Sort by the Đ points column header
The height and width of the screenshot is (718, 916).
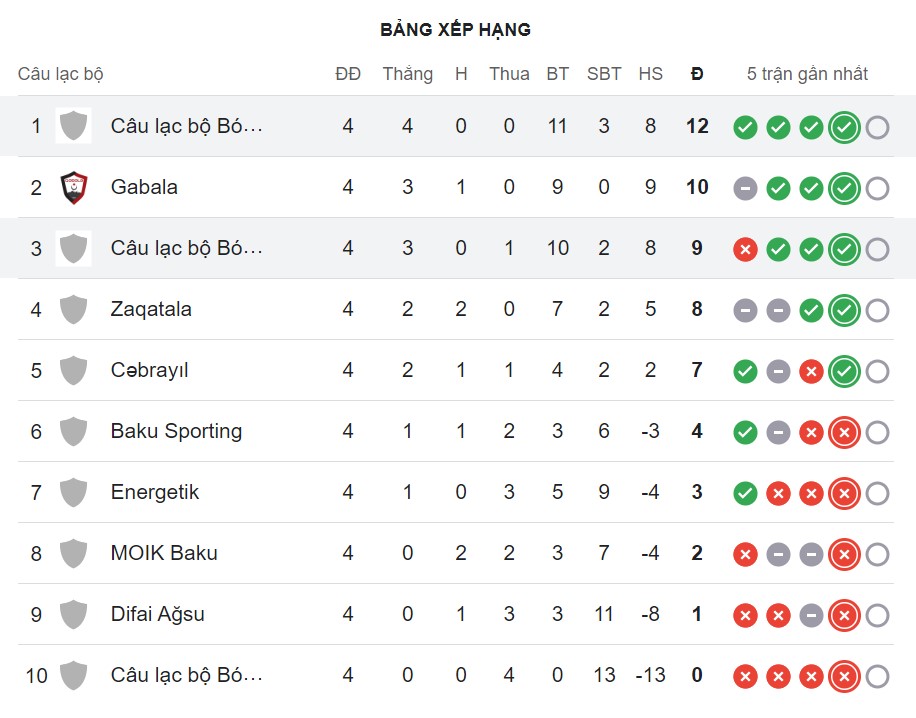pyautogui.click(x=697, y=74)
